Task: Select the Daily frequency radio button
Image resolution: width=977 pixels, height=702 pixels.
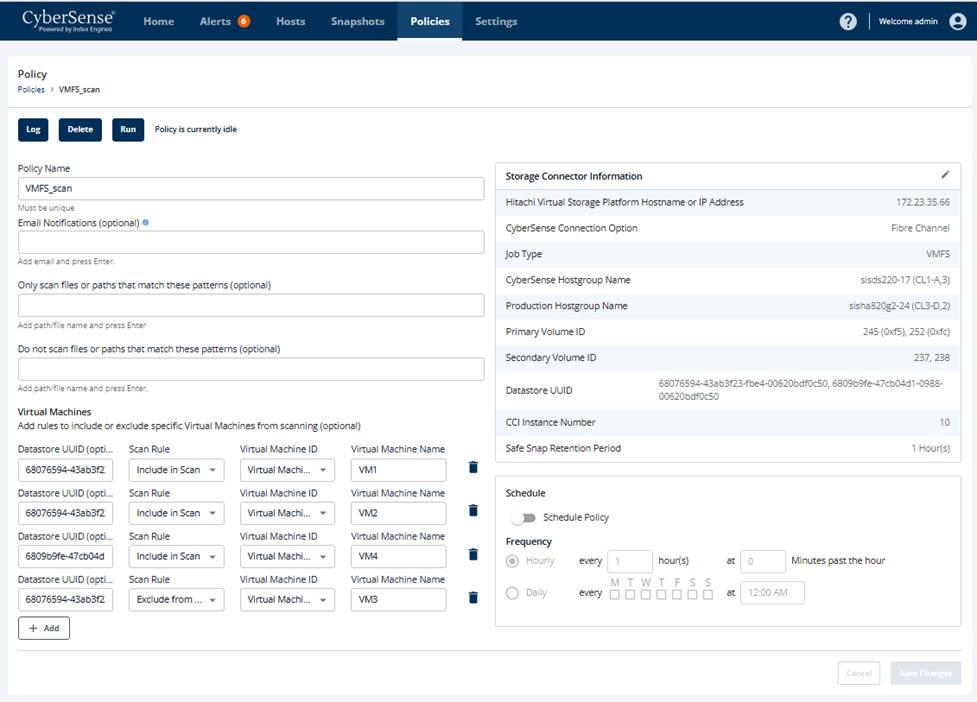Action: pos(512,593)
